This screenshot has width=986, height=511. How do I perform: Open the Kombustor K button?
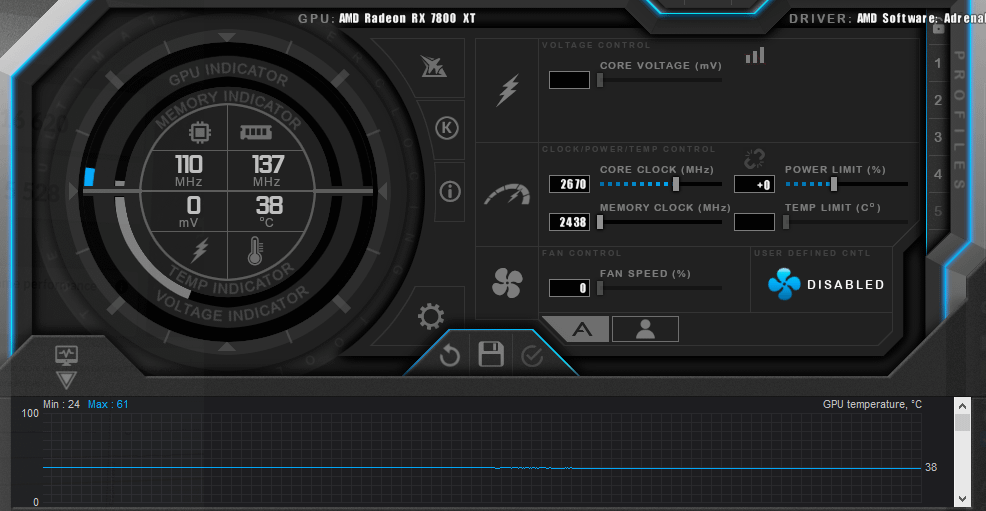[x=446, y=128]
